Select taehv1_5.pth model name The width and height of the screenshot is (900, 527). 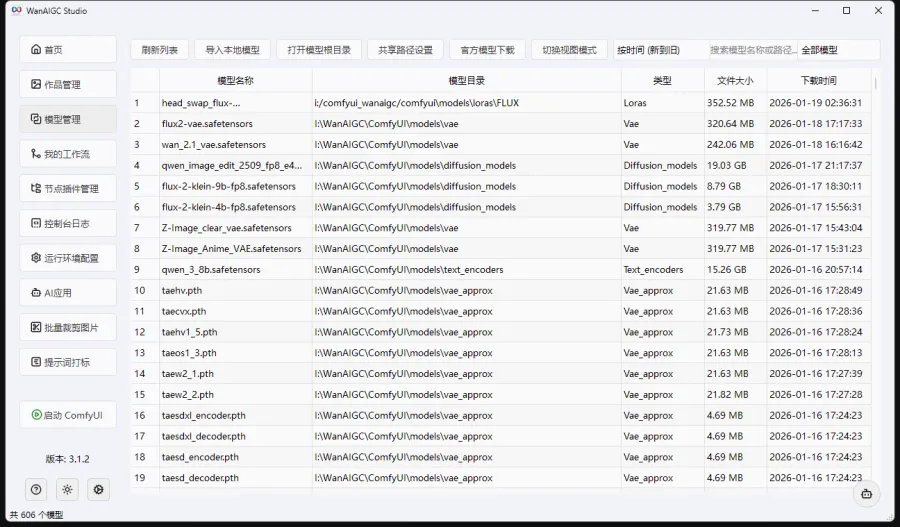(x=189, y=332)
